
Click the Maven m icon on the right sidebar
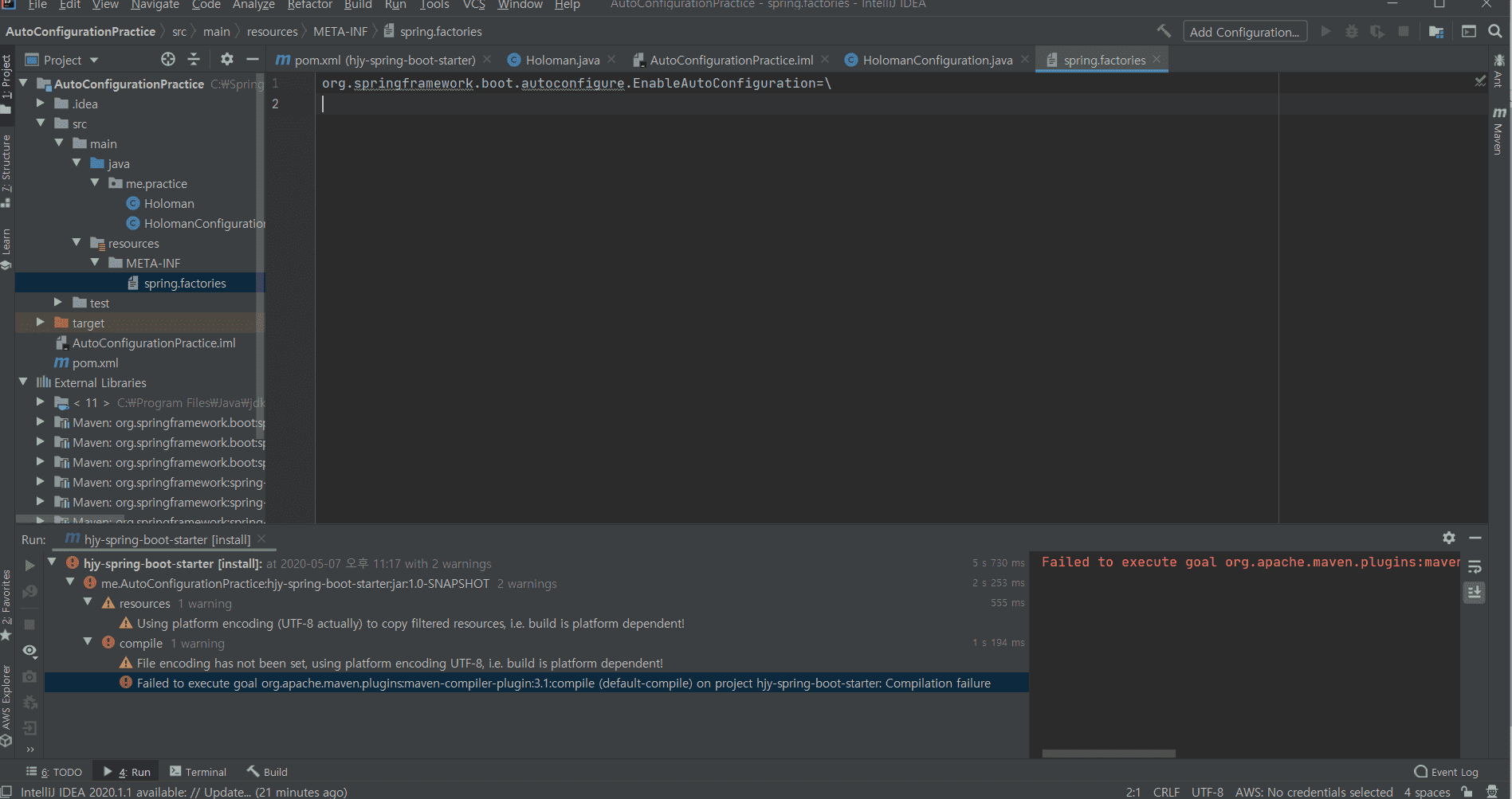(1499, 113)
